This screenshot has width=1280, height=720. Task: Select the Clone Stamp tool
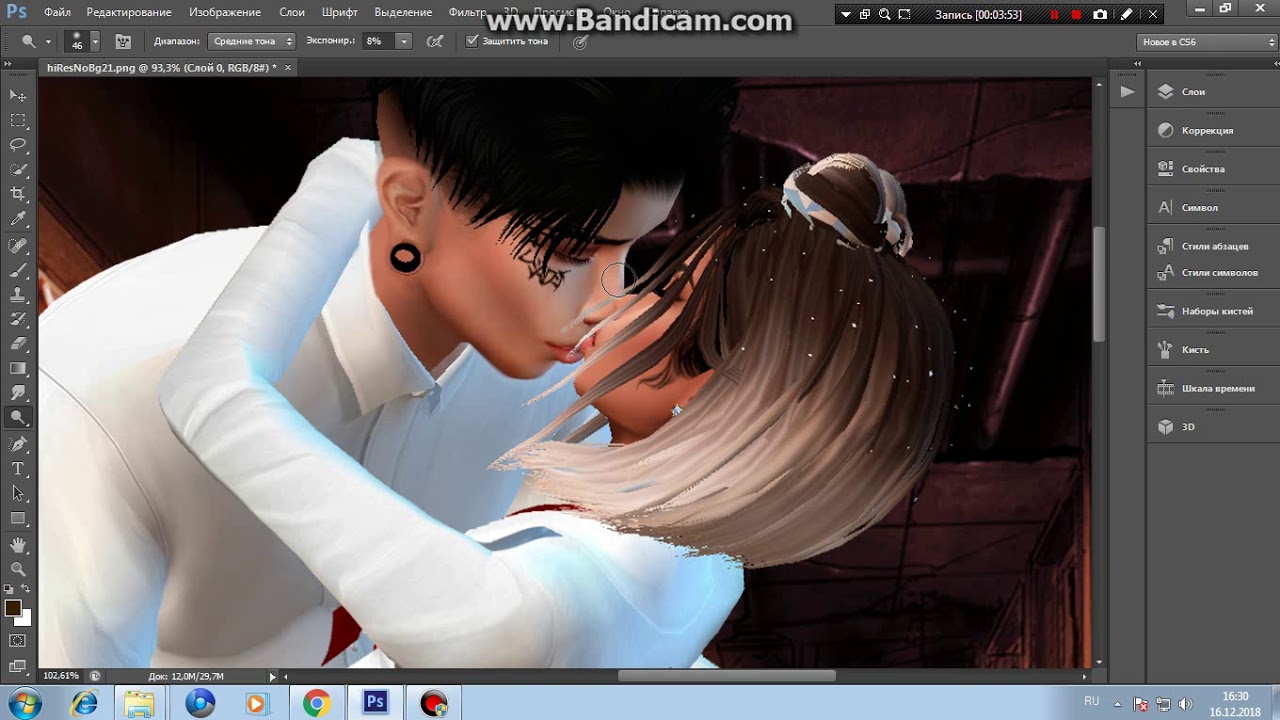point(18,295)
